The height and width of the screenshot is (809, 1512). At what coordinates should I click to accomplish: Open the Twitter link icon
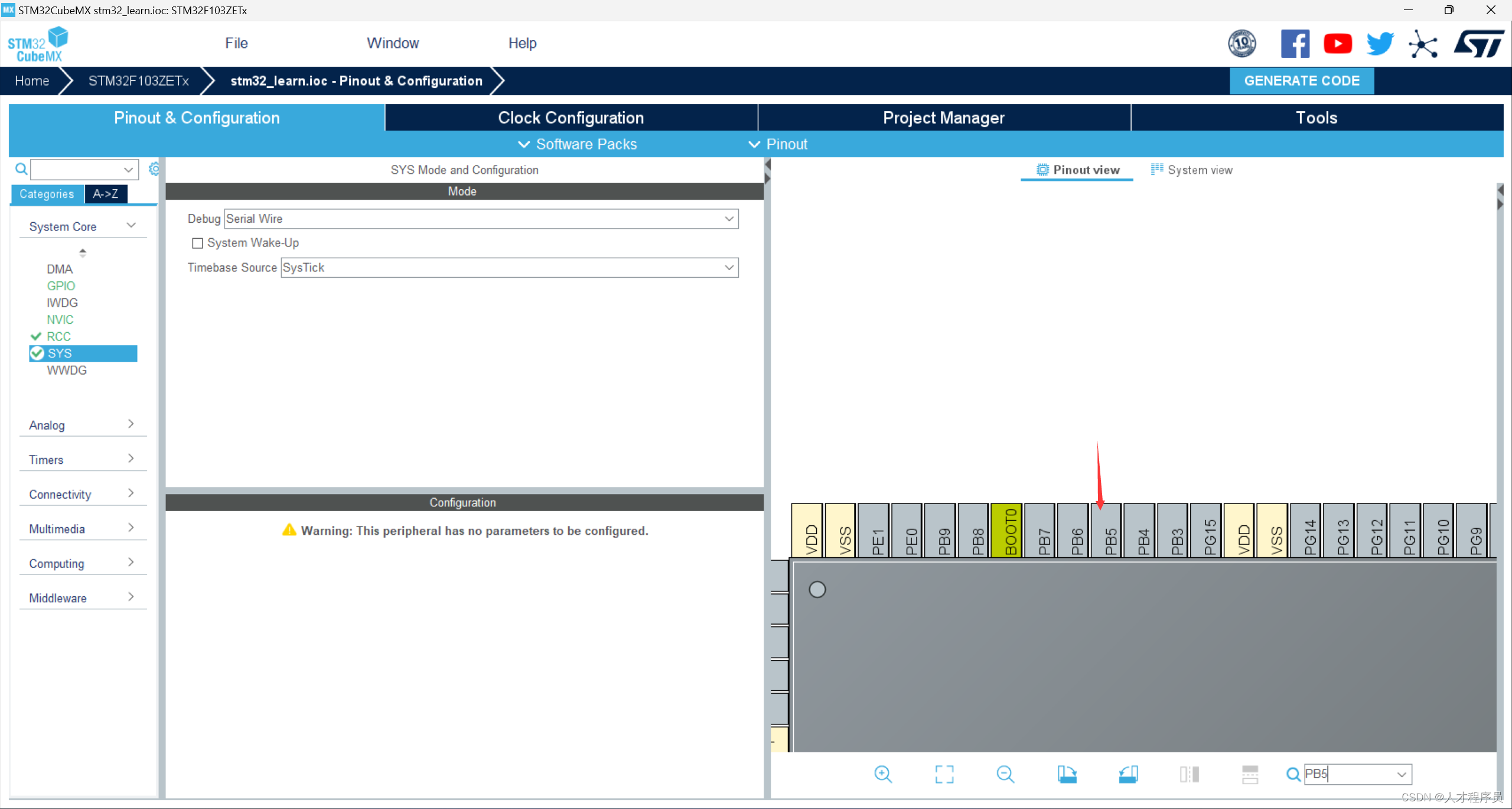pos(1380,44)
